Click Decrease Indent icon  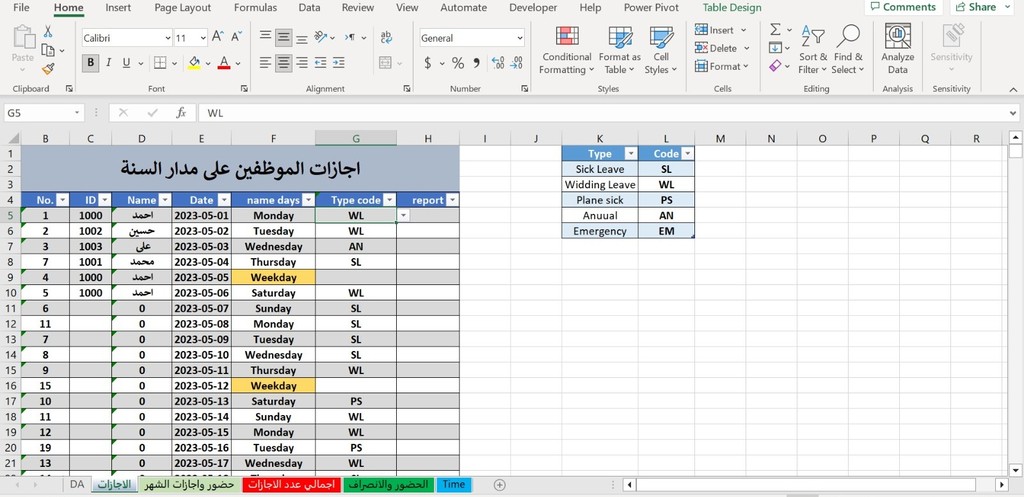[320, 63]
